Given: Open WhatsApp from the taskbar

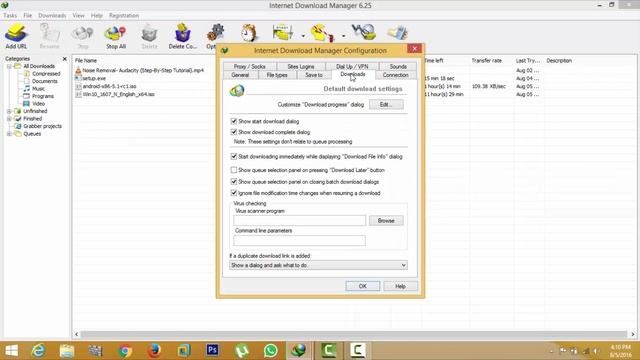Looking at the screenshot, I should 270,351.
